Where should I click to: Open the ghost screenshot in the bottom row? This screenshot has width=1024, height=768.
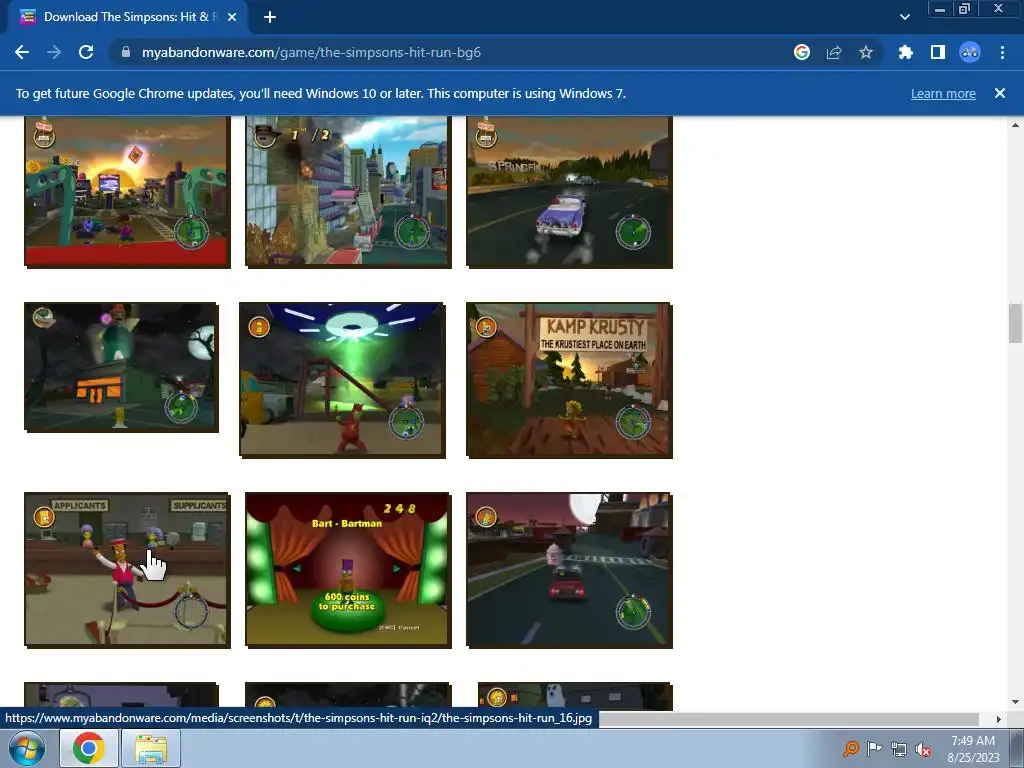(x=575, y=696)
